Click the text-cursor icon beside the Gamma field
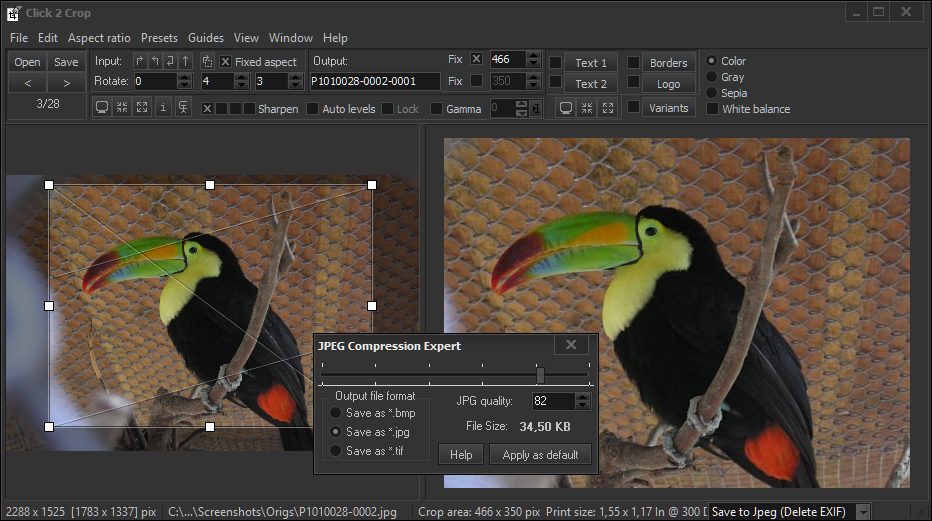Image resolution: width=932 pixels, height=521 pixels. tap(536, 108)
